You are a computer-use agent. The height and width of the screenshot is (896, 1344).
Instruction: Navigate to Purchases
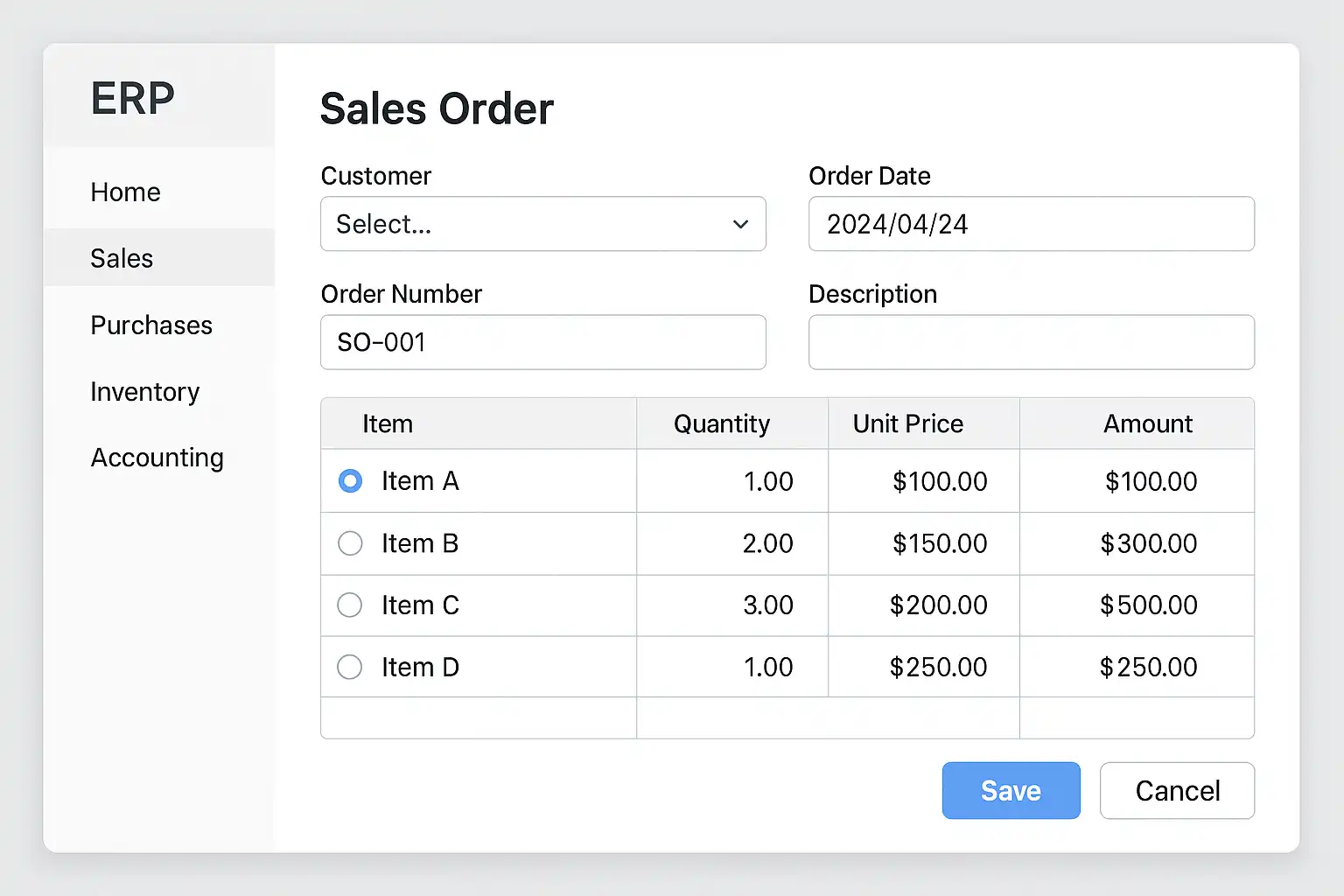click(x=151, y=325)
